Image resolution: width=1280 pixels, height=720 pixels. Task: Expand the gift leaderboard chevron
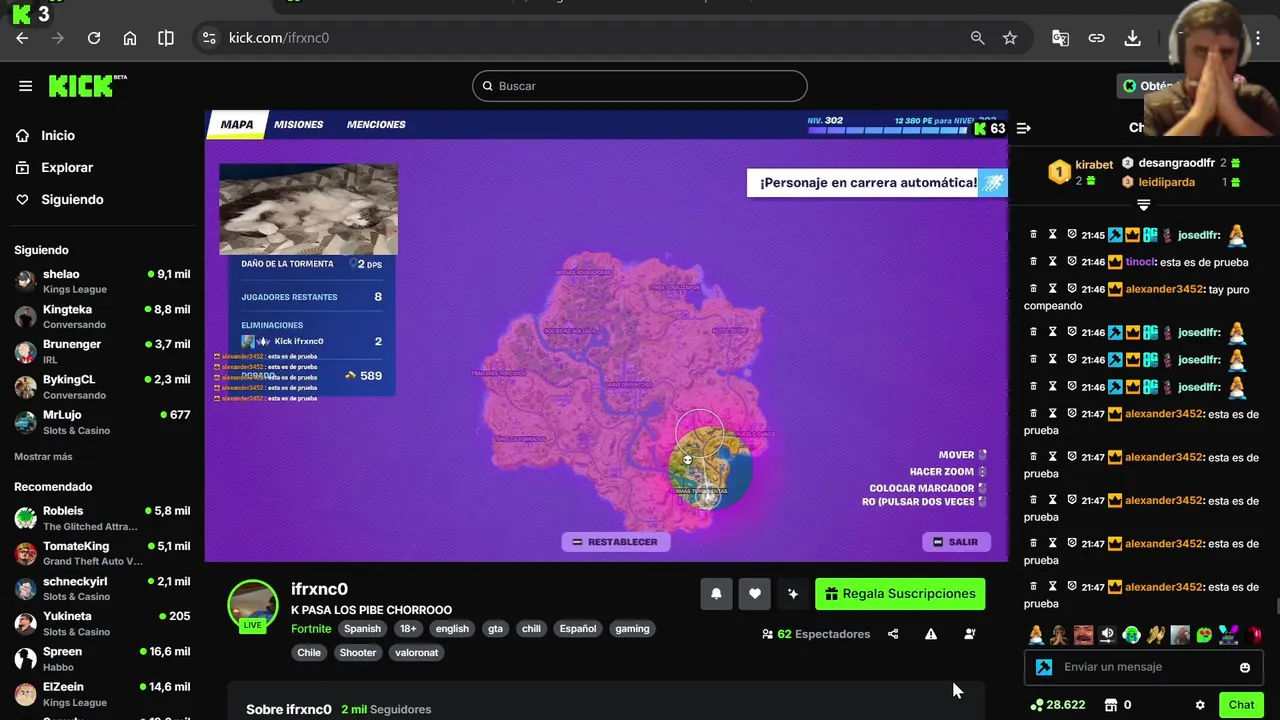pyautogui.click(x=1144, y=205)
